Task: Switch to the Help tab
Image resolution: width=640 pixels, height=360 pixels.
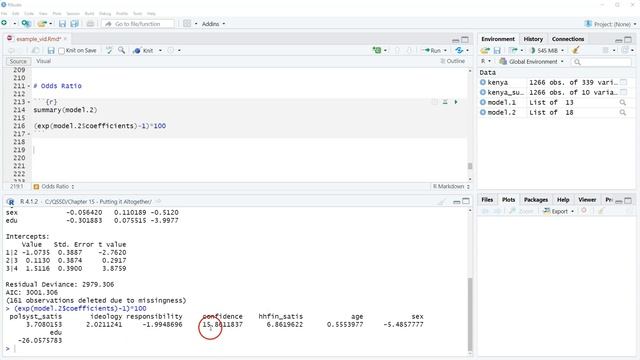Action: [563, 200]
